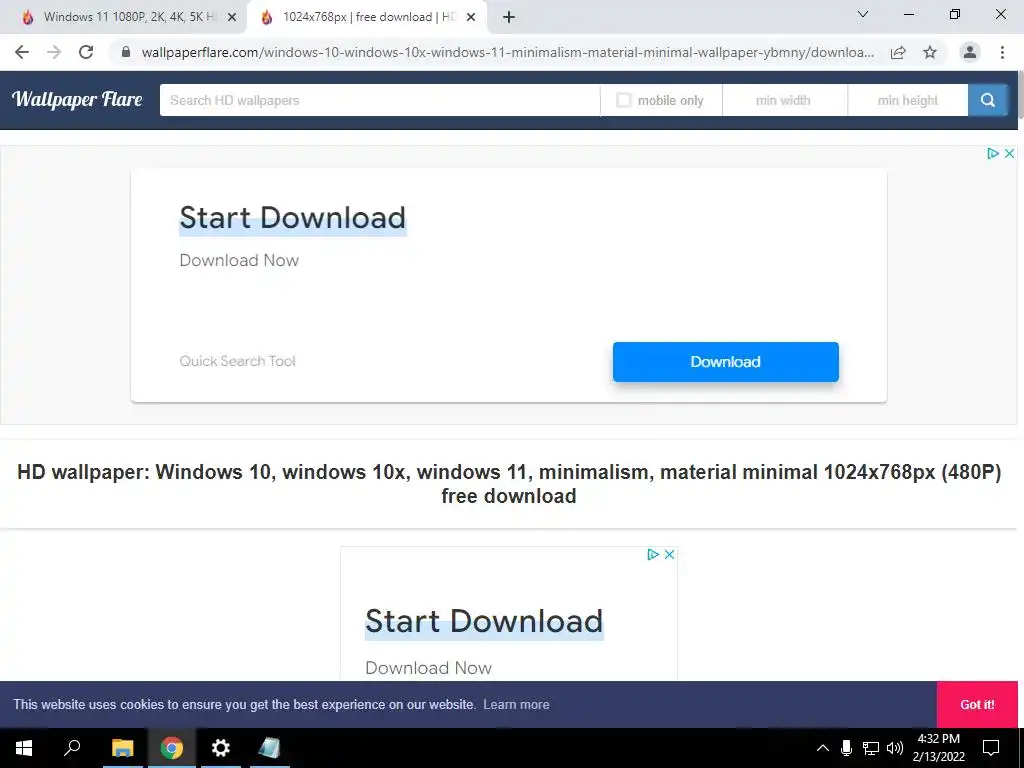Click the microphone tray icon
The image size is (1024, 768).
[x=846, y=748]
